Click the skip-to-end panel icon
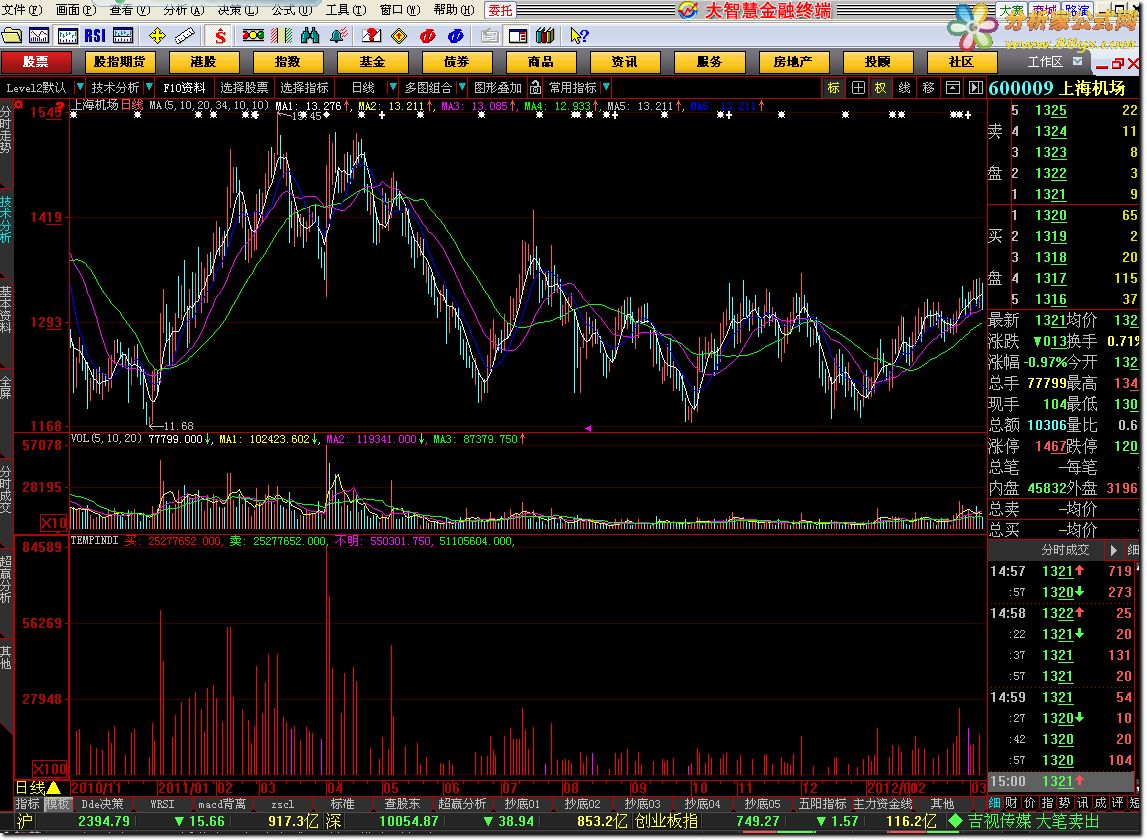Viewport: 1147px width, 840px height. tap(976, 88)
